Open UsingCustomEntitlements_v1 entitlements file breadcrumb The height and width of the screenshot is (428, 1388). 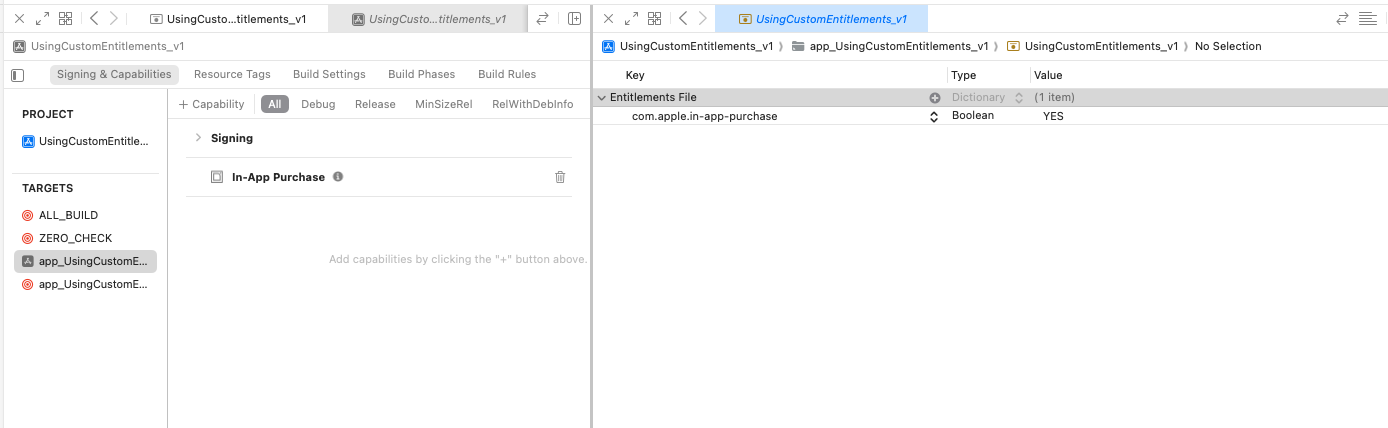pos(1093,46)
